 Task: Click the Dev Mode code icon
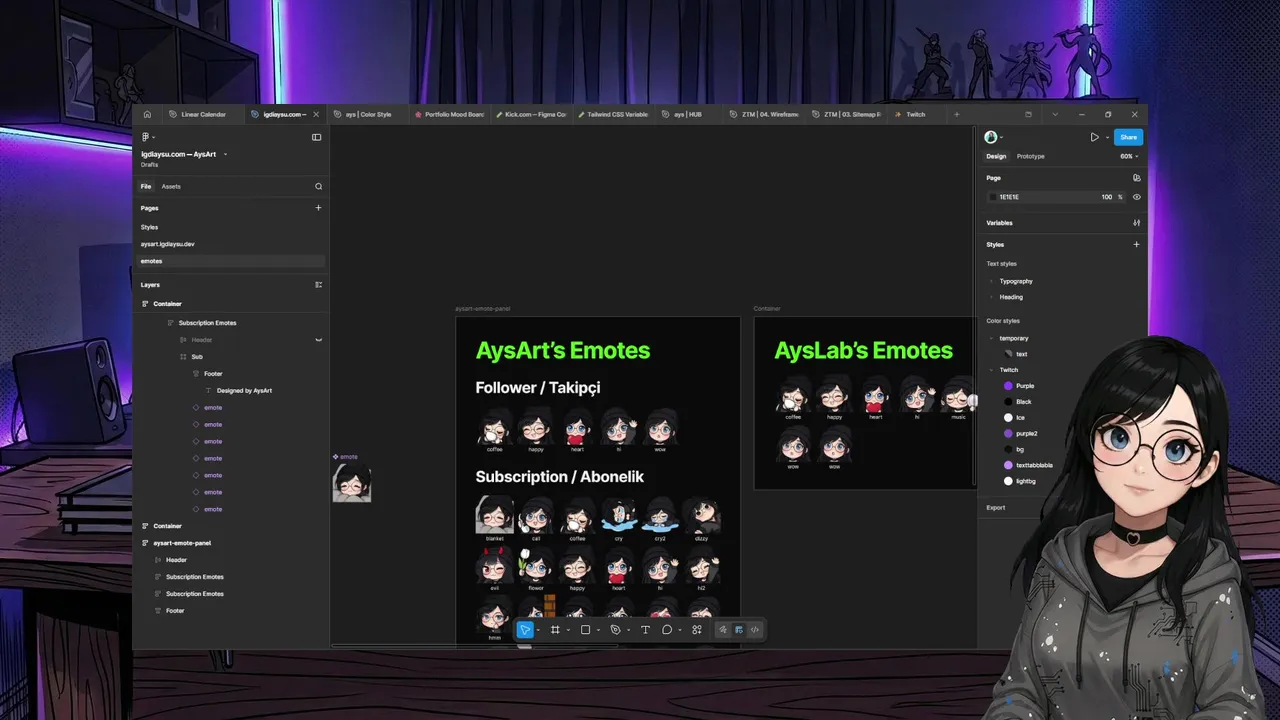tap(755, 630)
